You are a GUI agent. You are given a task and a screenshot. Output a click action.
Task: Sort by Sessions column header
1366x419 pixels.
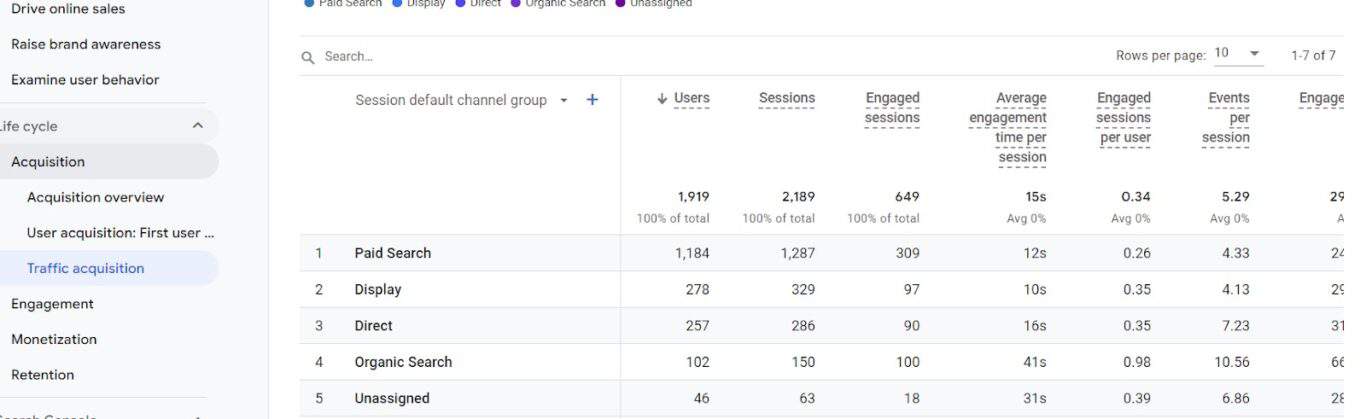(787, 98)
